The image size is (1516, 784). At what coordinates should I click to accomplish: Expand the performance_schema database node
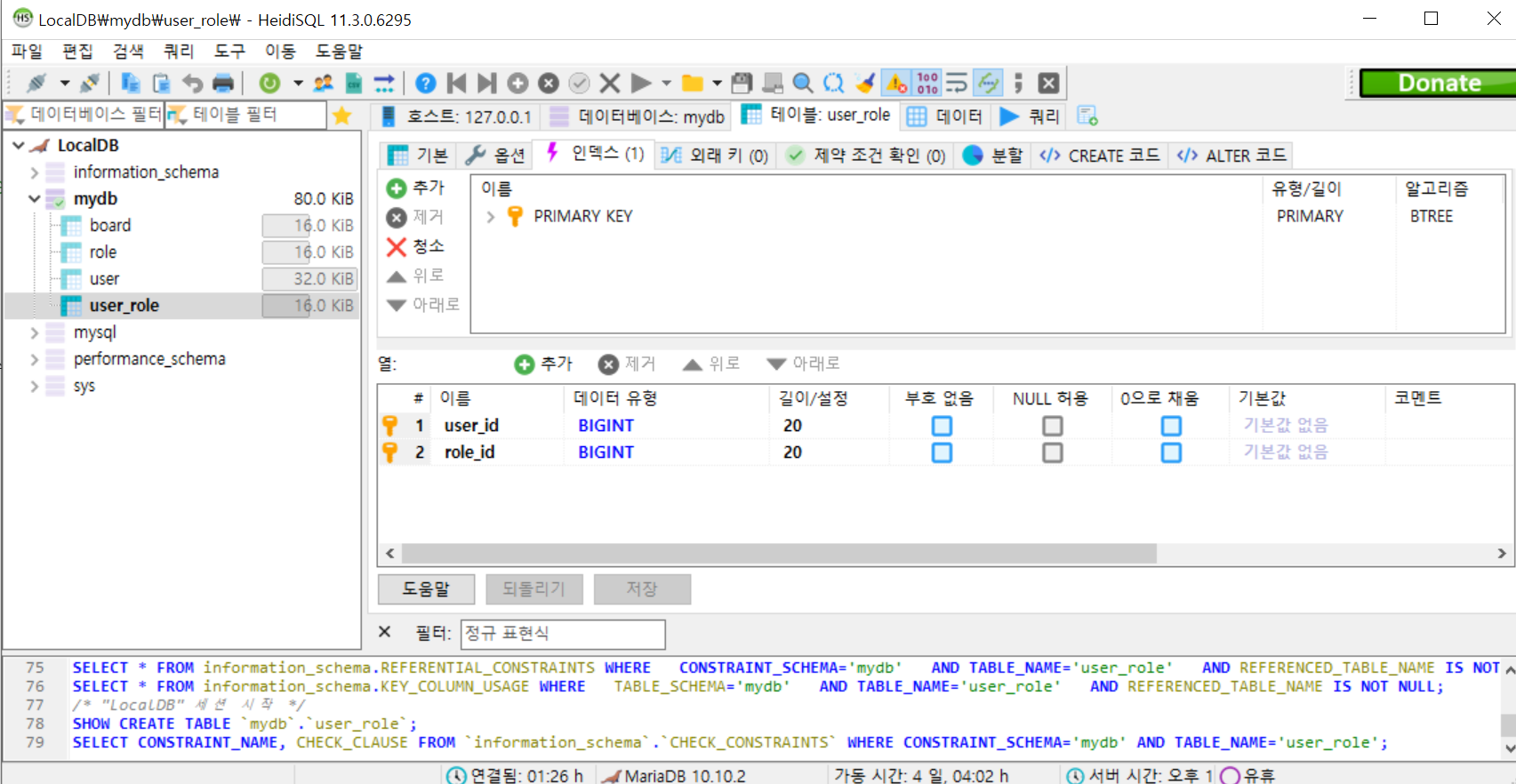34,359
